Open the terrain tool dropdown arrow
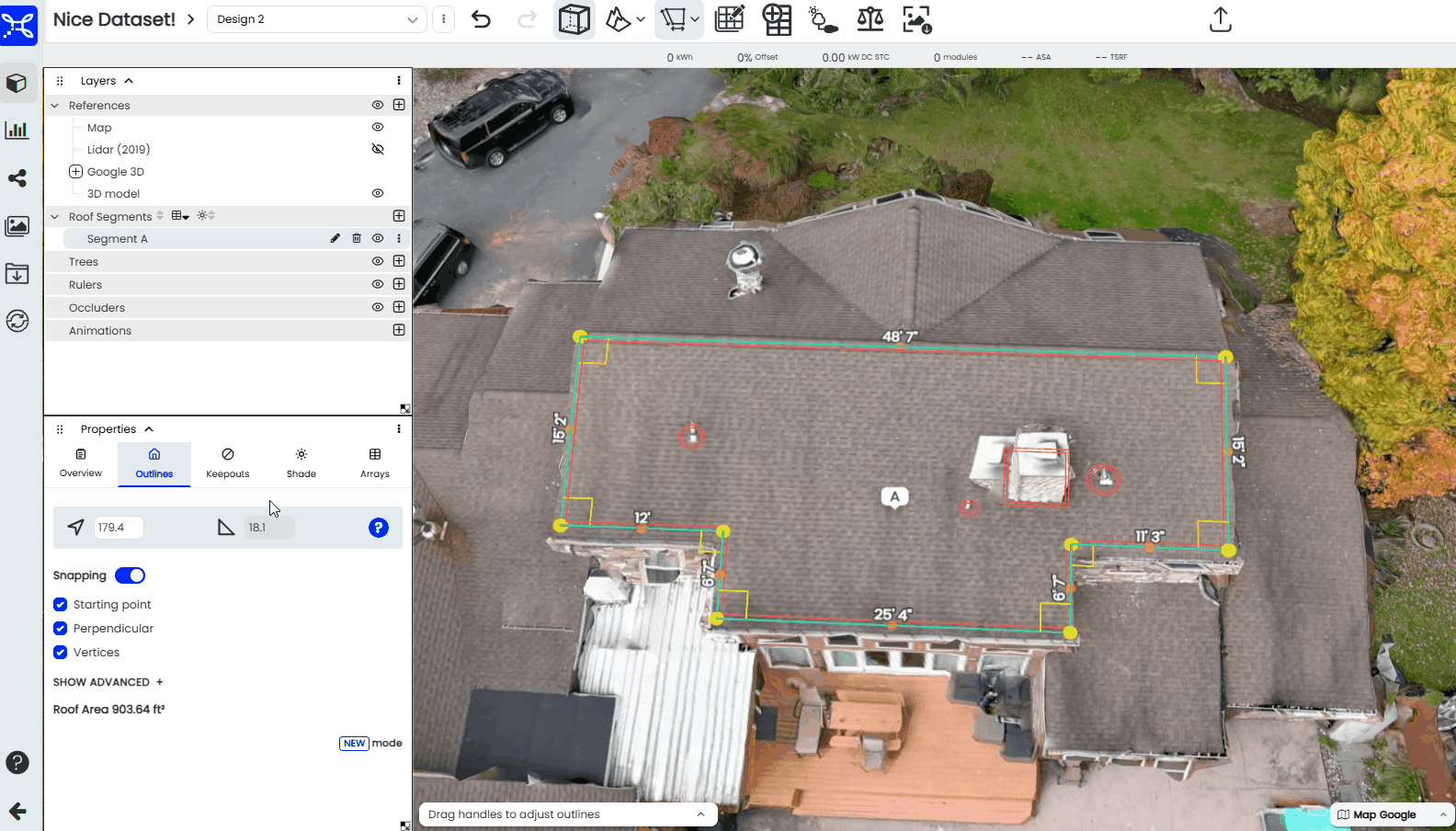This screenshot has width=1456, height=831. [641, 19]
